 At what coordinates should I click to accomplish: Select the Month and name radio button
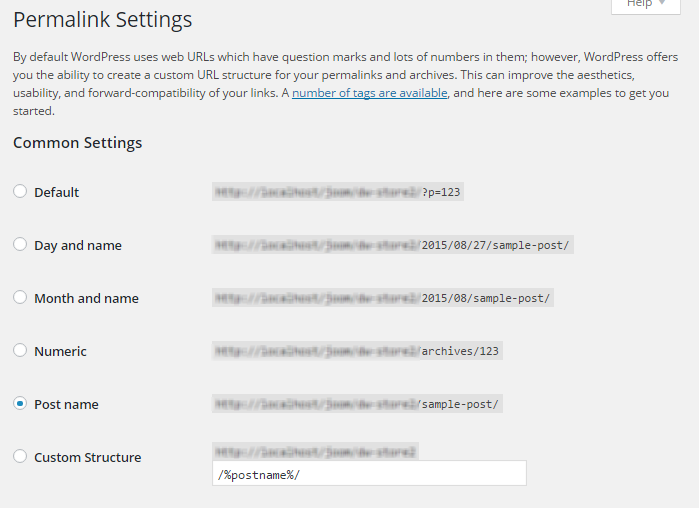(x=20, y=298)
